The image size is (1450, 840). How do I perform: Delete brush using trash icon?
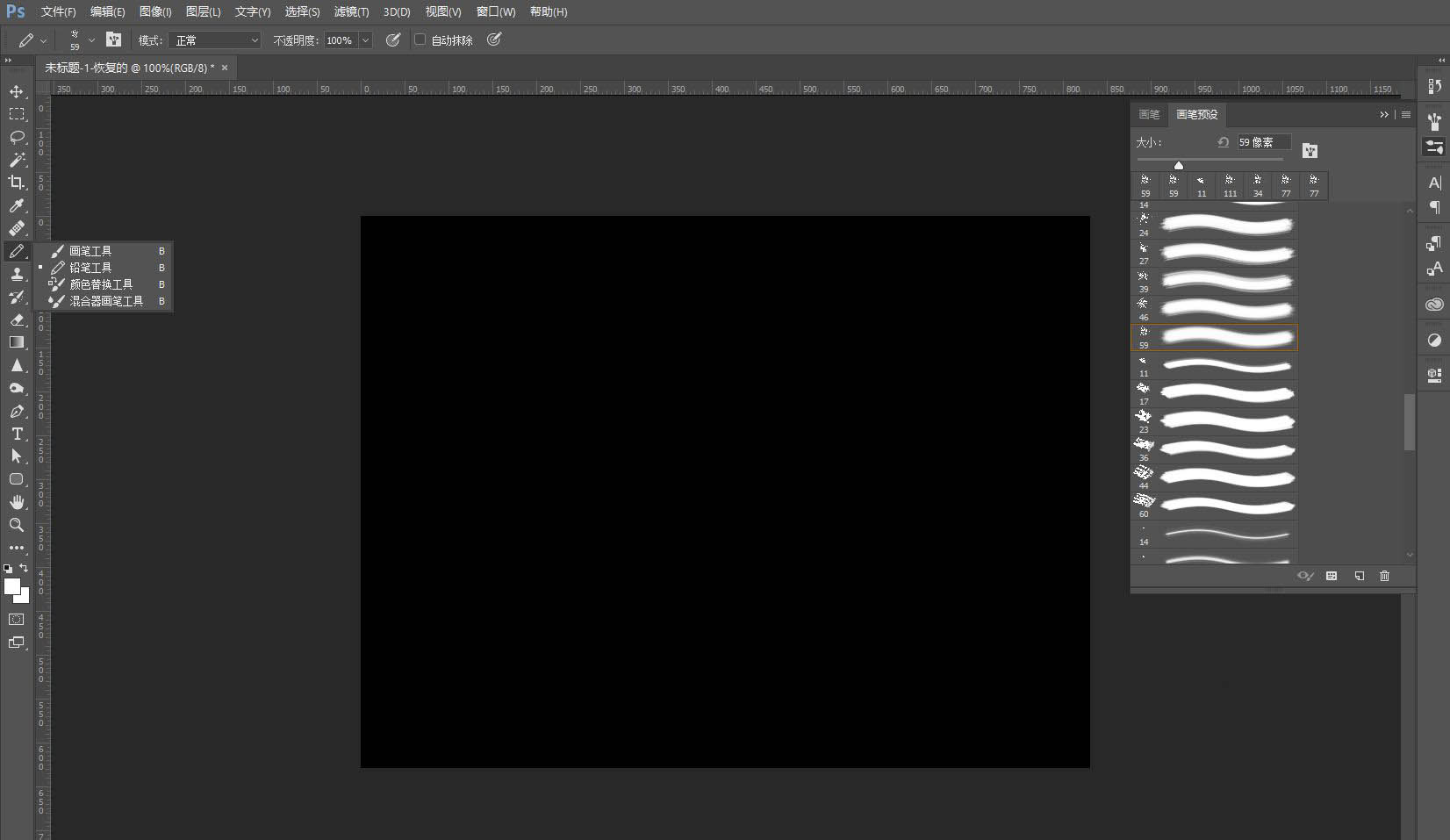click(x=1384, y=576)
